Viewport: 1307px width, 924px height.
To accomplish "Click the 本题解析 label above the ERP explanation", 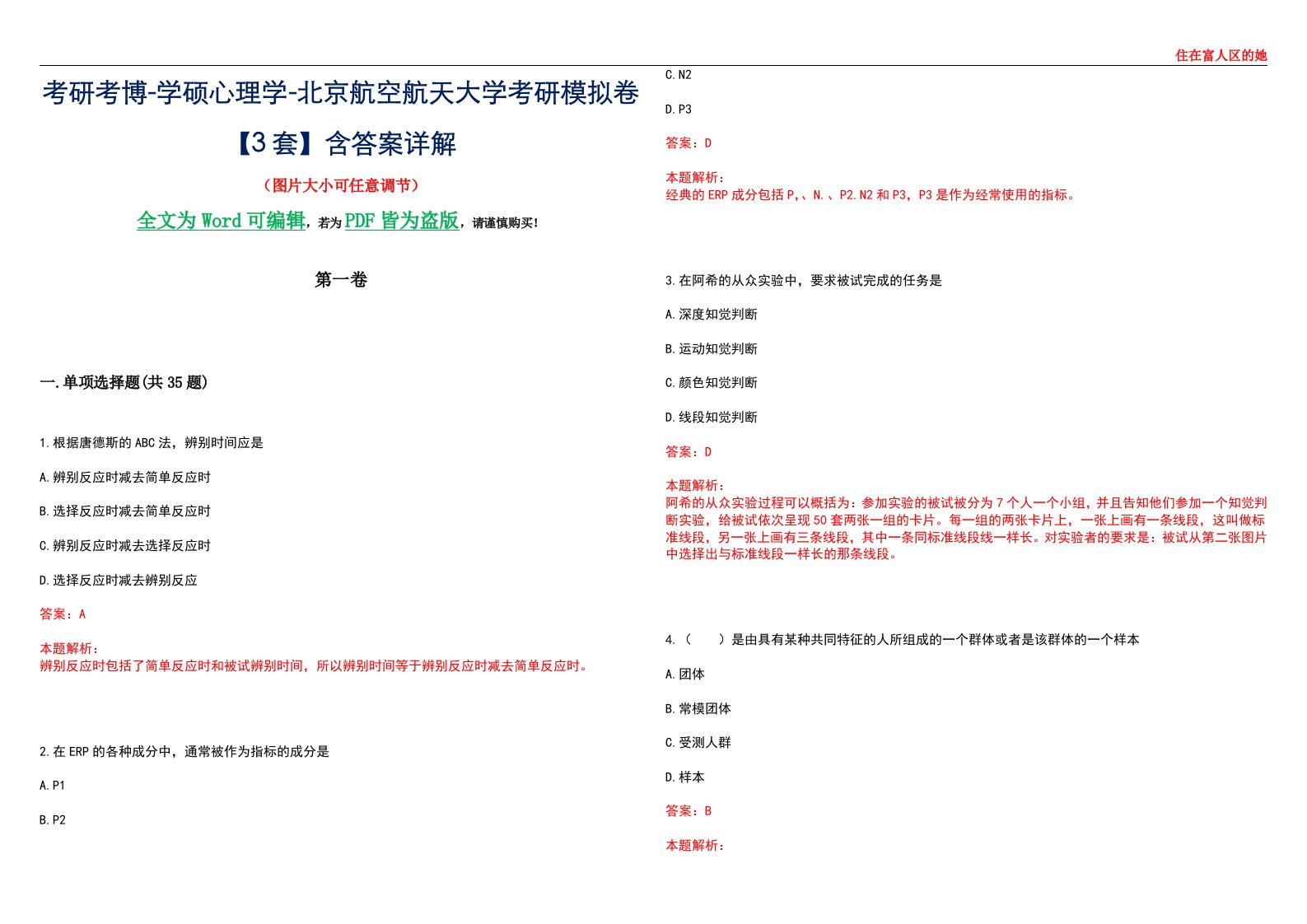I will tap(695, 178).
